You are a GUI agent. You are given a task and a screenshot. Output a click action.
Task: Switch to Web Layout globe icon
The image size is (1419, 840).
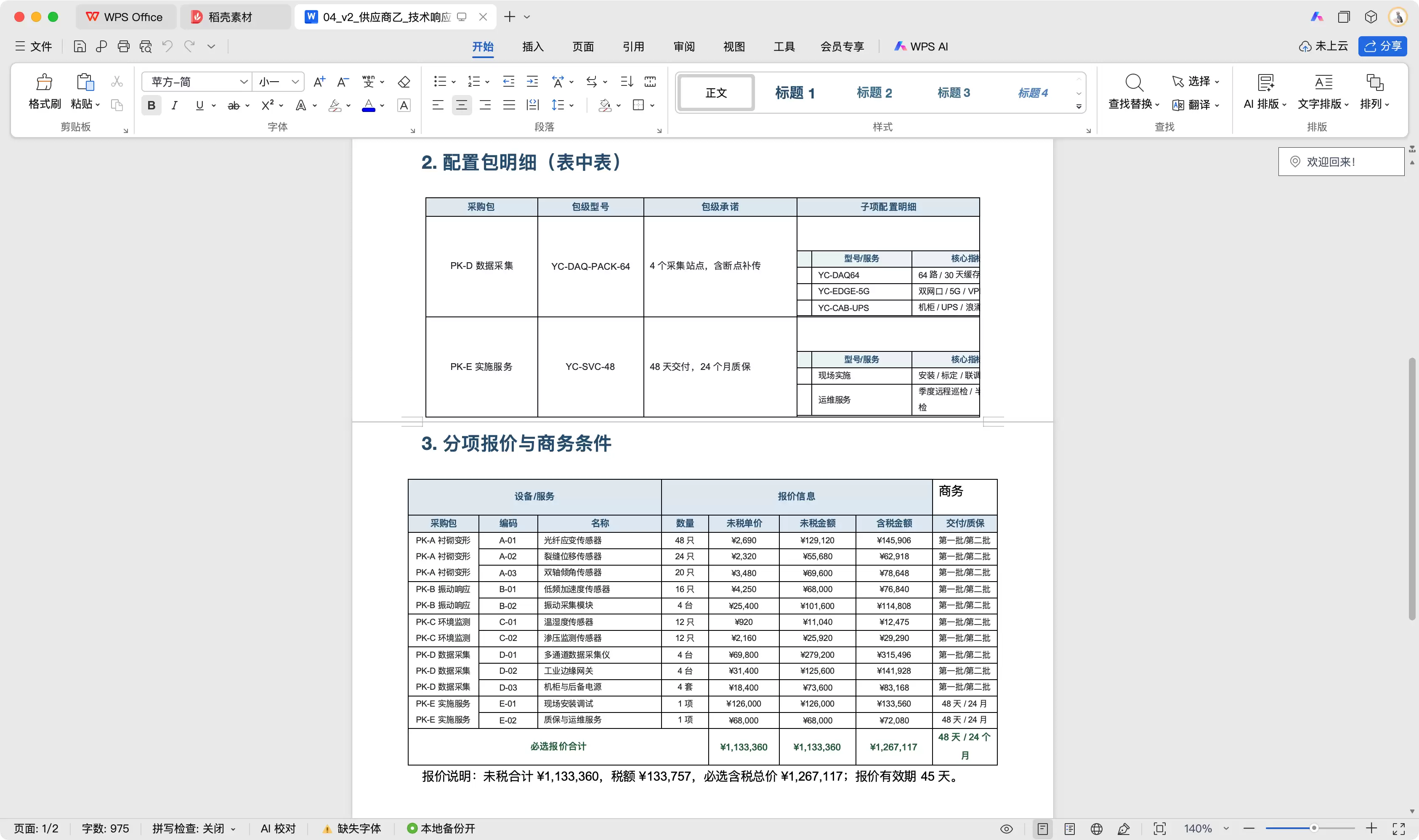coord(1096,829)
